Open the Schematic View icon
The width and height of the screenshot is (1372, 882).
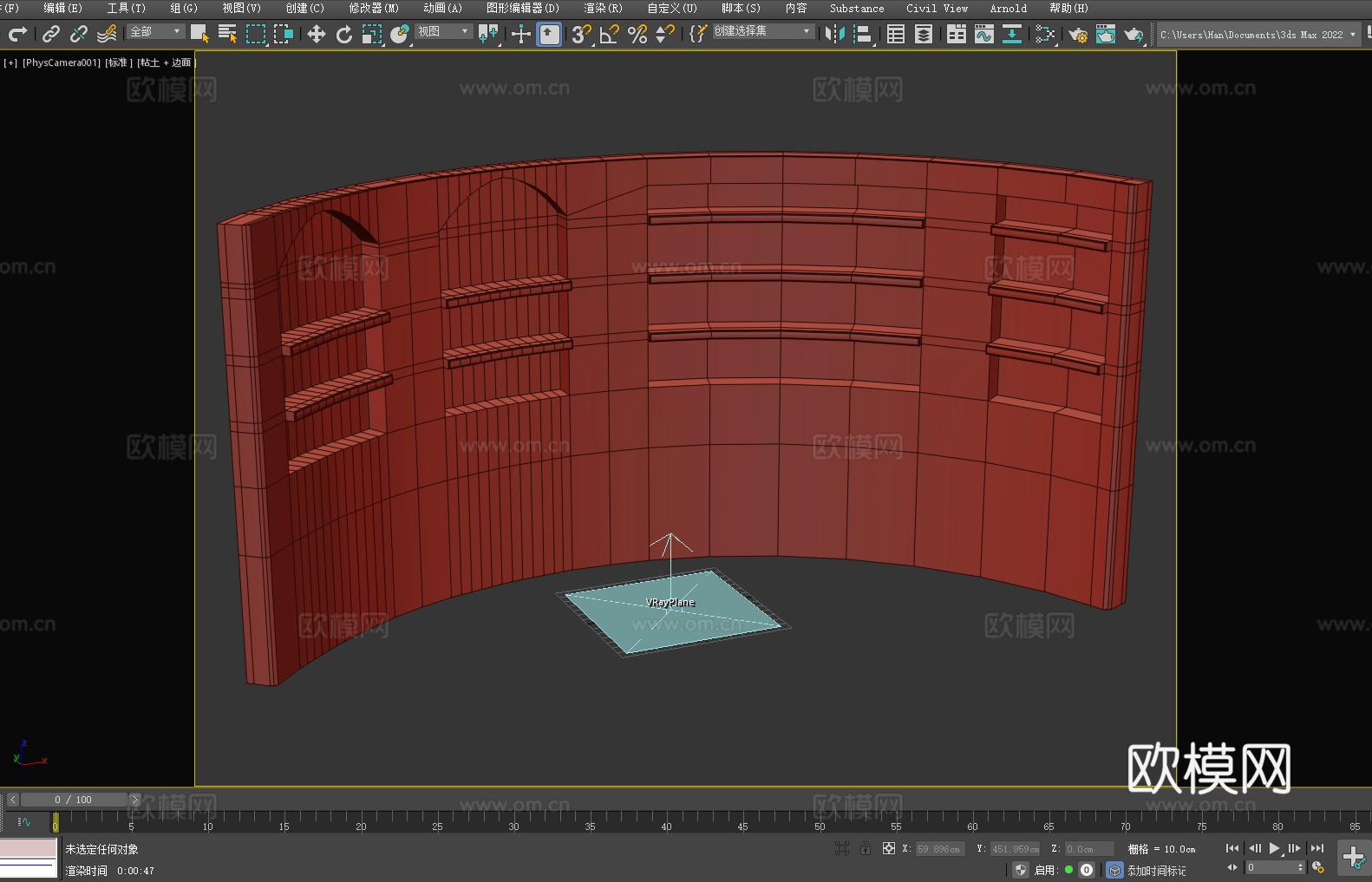click(x=1045, y=34)
